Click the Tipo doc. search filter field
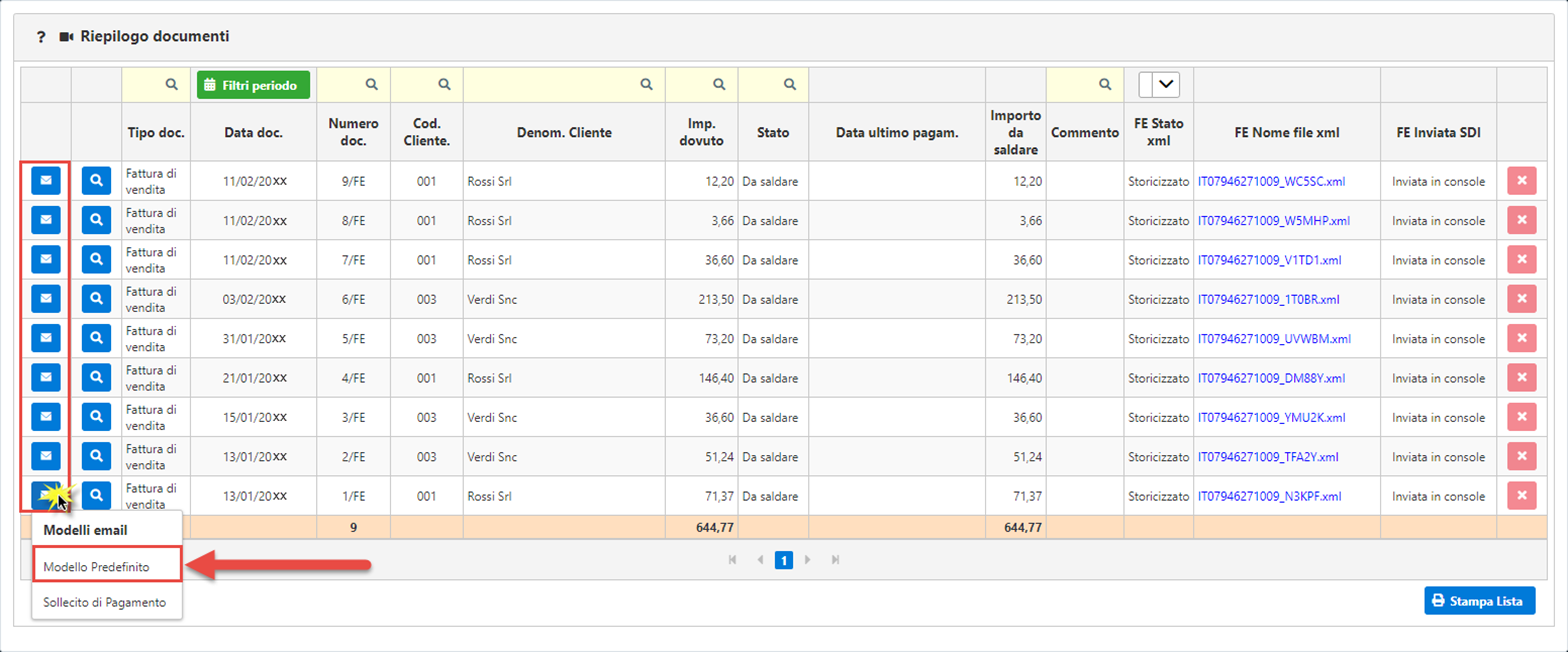This screenshot has height=652, width=1568. [156, 85]
